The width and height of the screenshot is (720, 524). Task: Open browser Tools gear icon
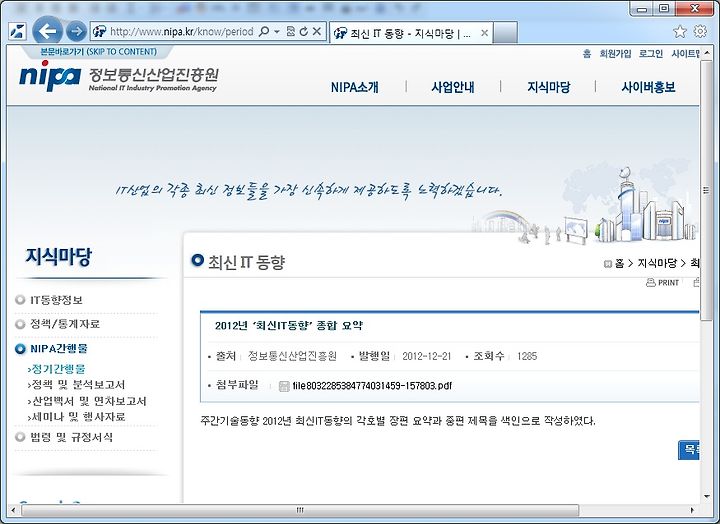pyautogui.click(x=700, y=31)
